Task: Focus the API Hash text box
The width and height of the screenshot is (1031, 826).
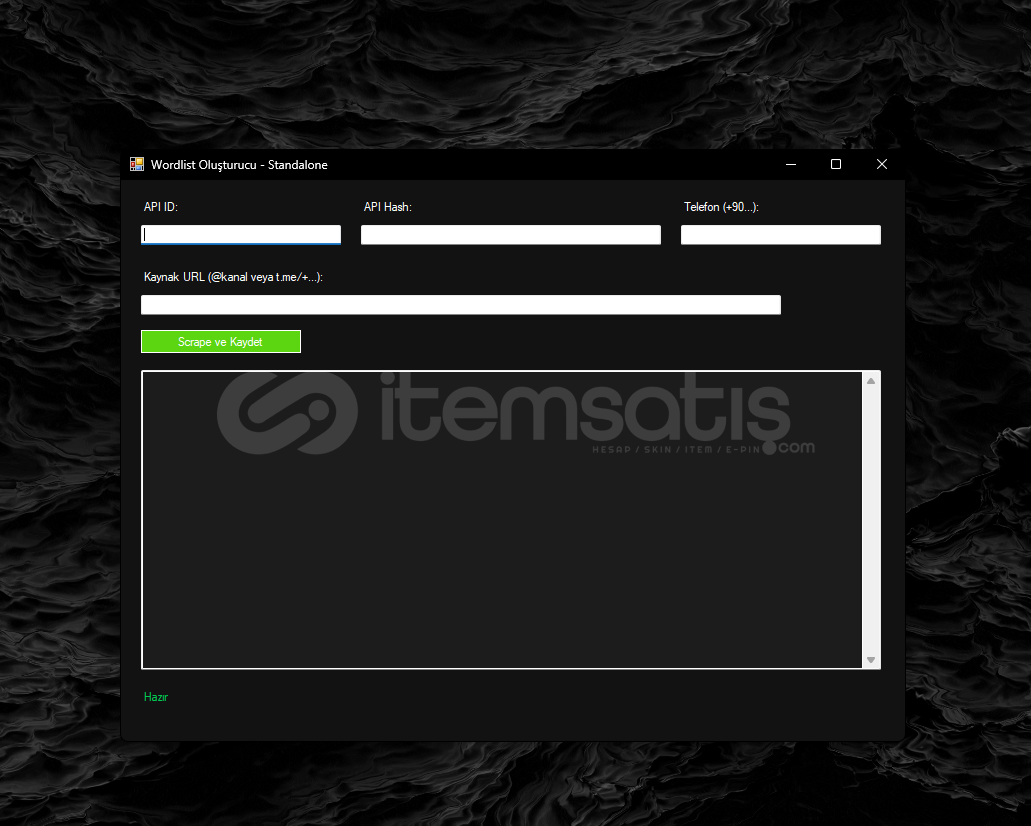Action: click(511, 235)
